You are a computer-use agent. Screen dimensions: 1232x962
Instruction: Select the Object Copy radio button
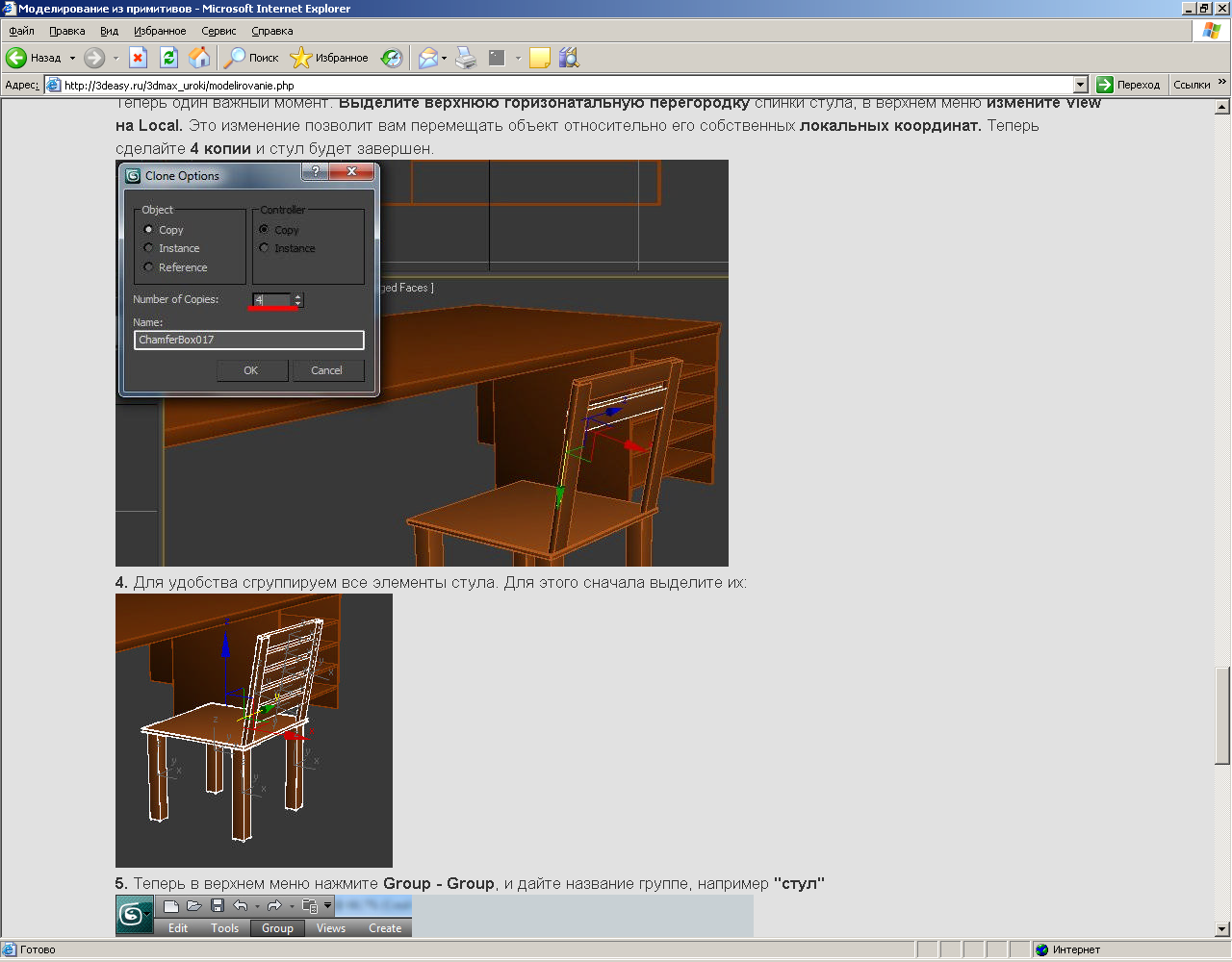point(148,230)
